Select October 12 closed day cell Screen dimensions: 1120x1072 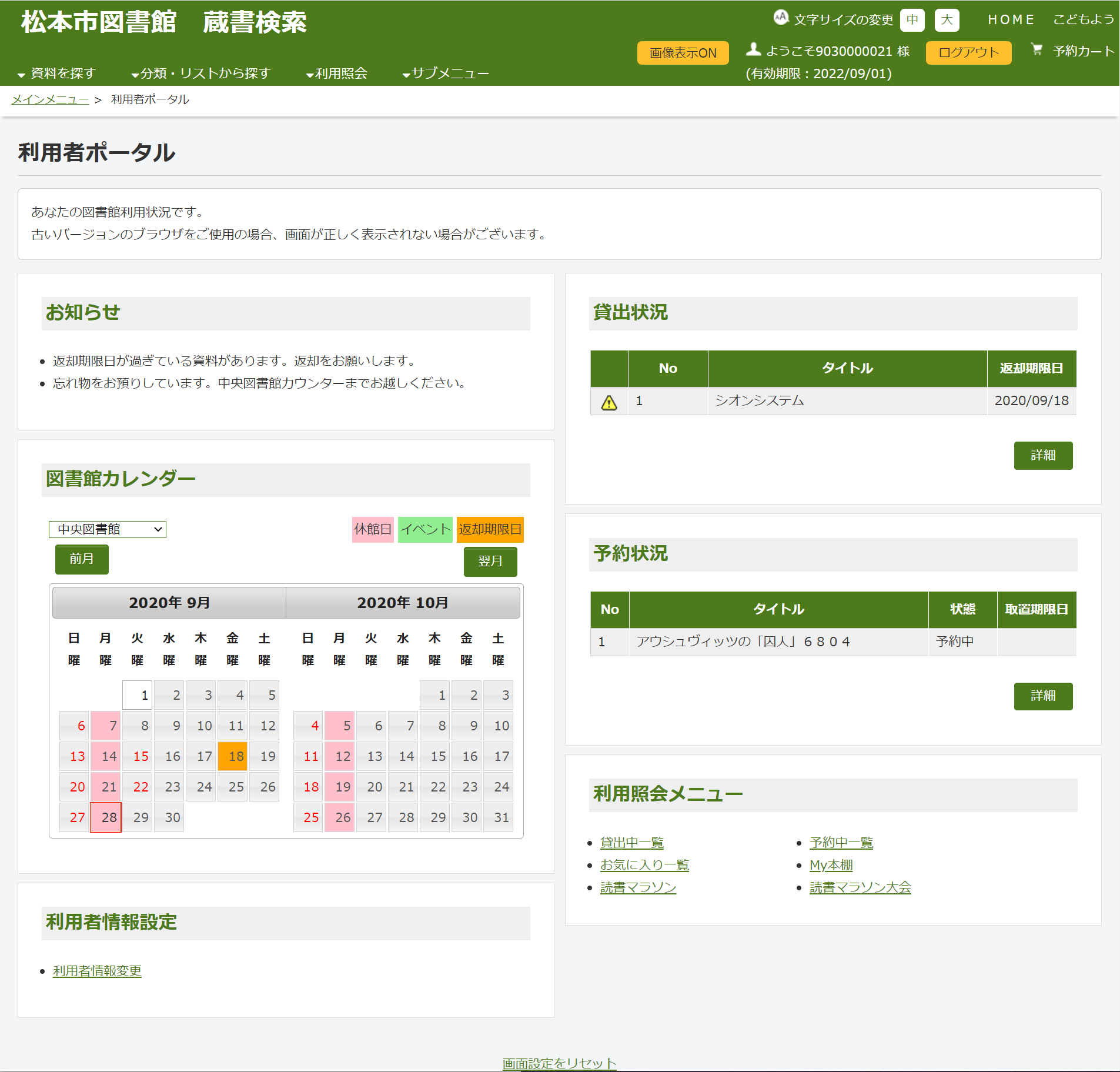[339, 756]
